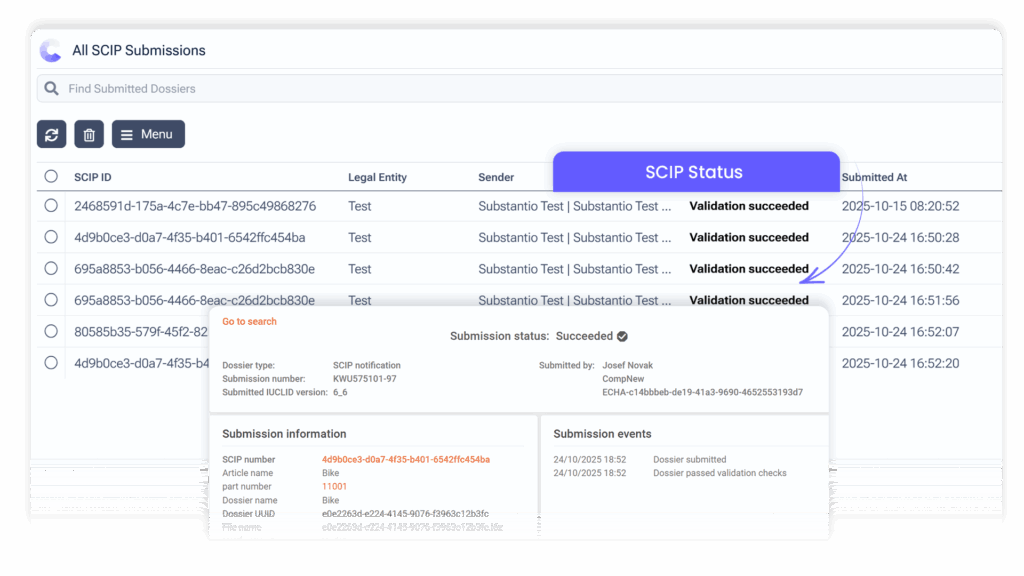This screenshot has width=1024, height=576.
Task: Select row starting with 80585b35-579f
Action: (51, 332)
